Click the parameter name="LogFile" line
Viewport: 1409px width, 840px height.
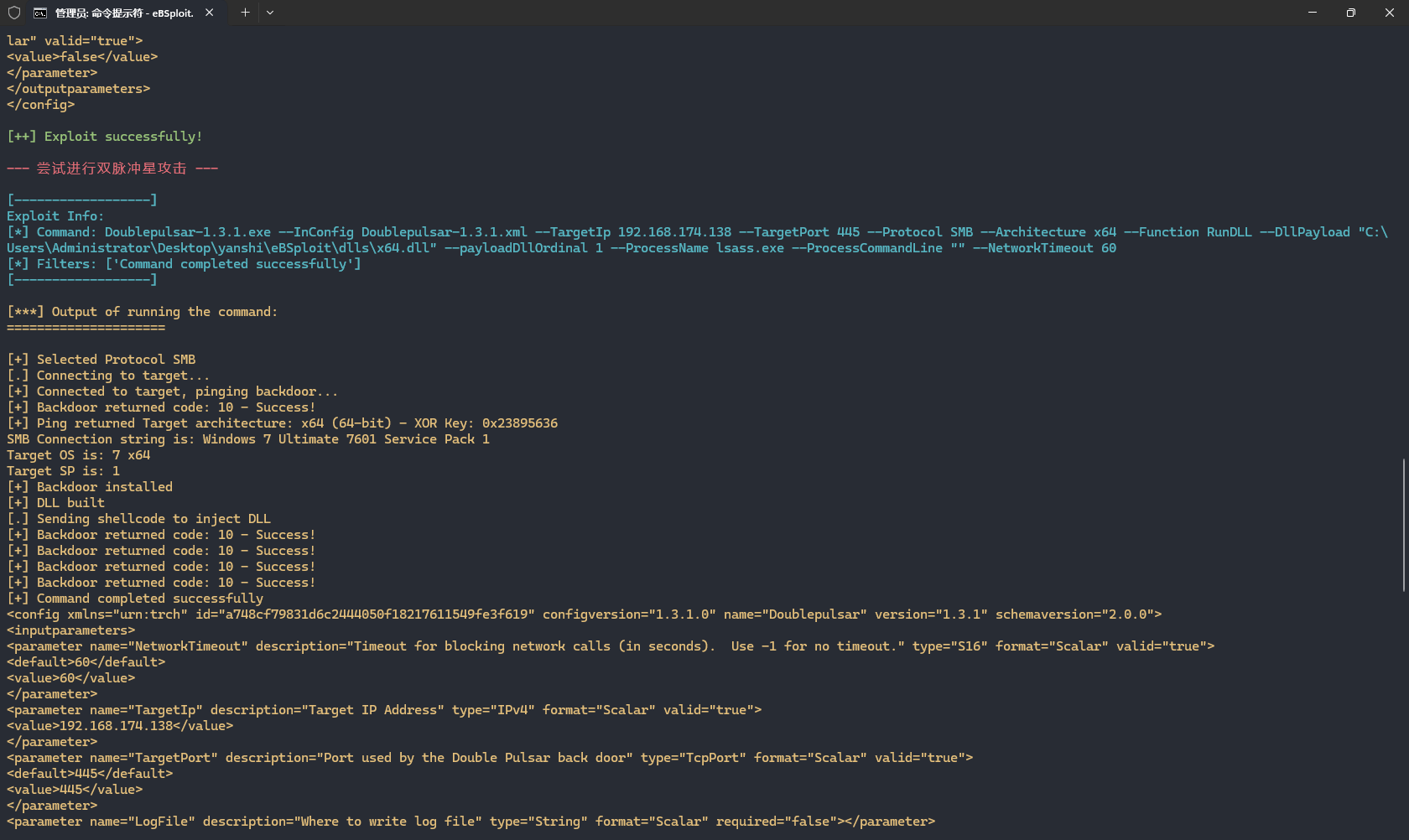[471, 822]
